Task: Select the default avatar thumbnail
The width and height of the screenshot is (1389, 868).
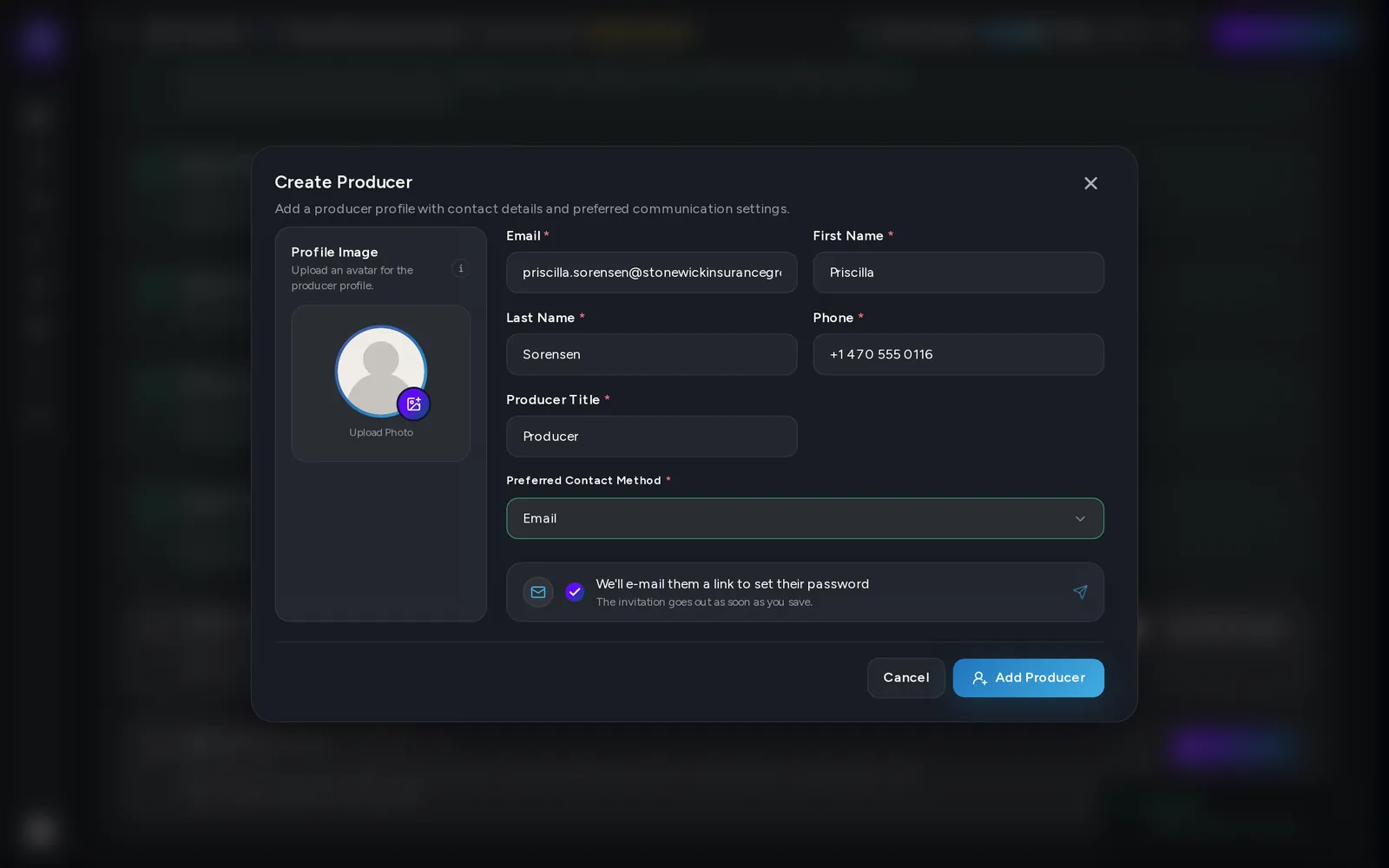Action: click(381, 371)
